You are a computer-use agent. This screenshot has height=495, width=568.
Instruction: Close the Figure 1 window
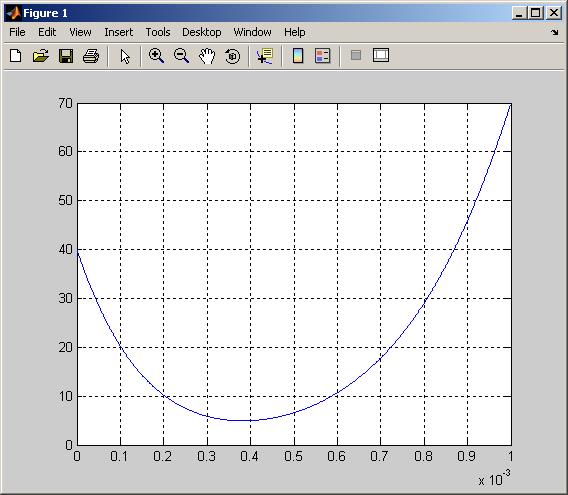click(554, 13)
